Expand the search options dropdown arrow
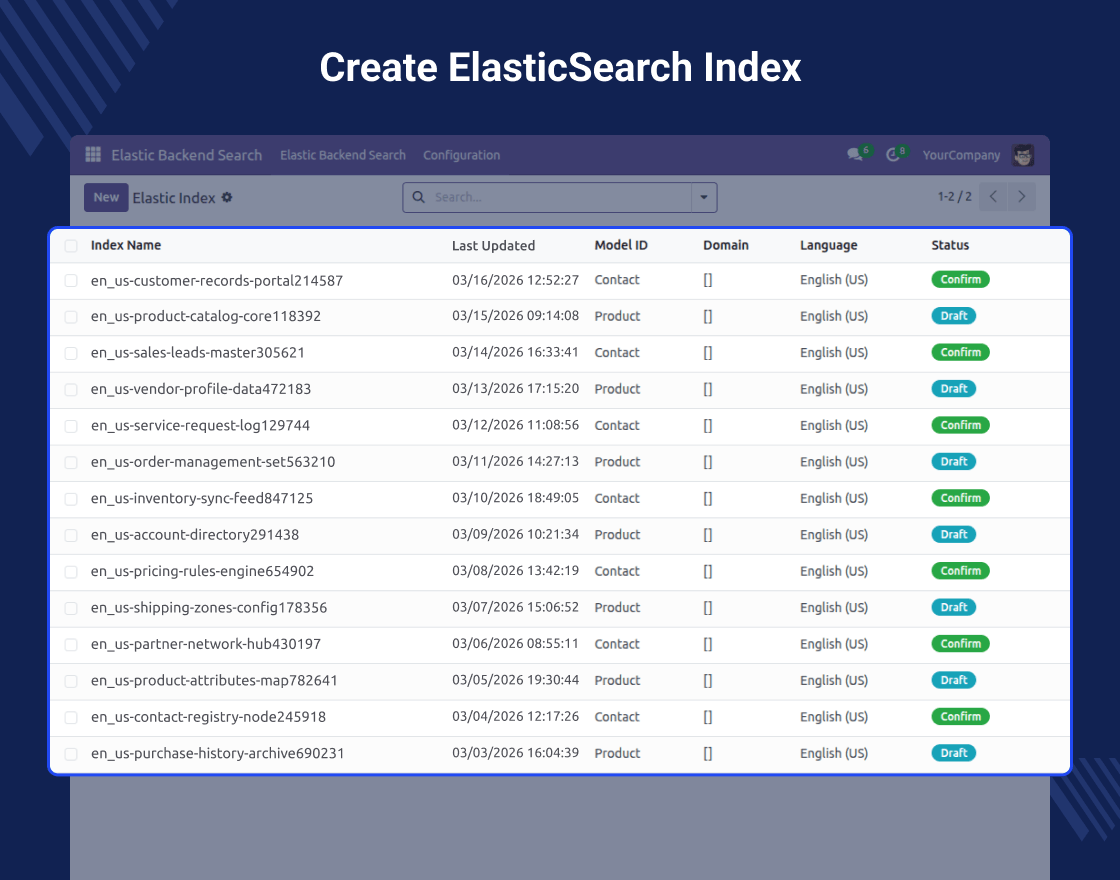Screen dimensions: 1120x880 (704, 198)
